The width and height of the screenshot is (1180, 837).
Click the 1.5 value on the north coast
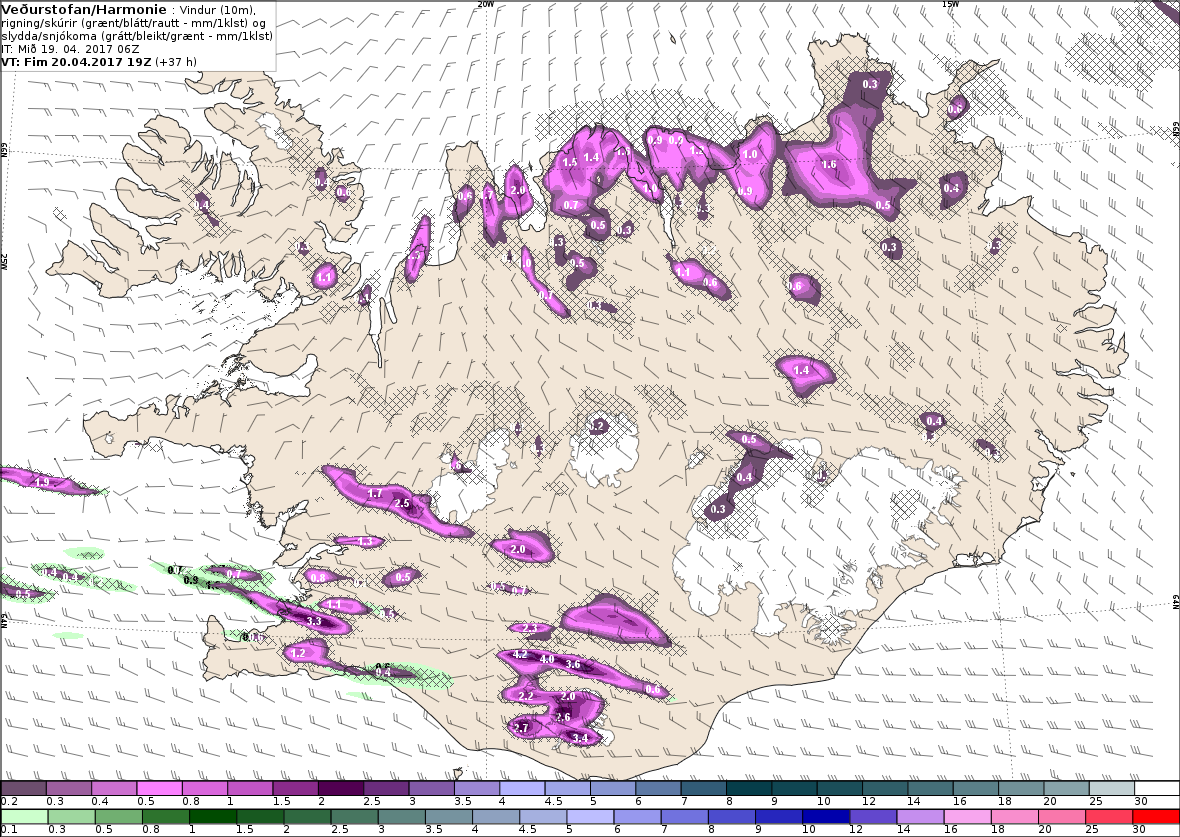[570, 162]
